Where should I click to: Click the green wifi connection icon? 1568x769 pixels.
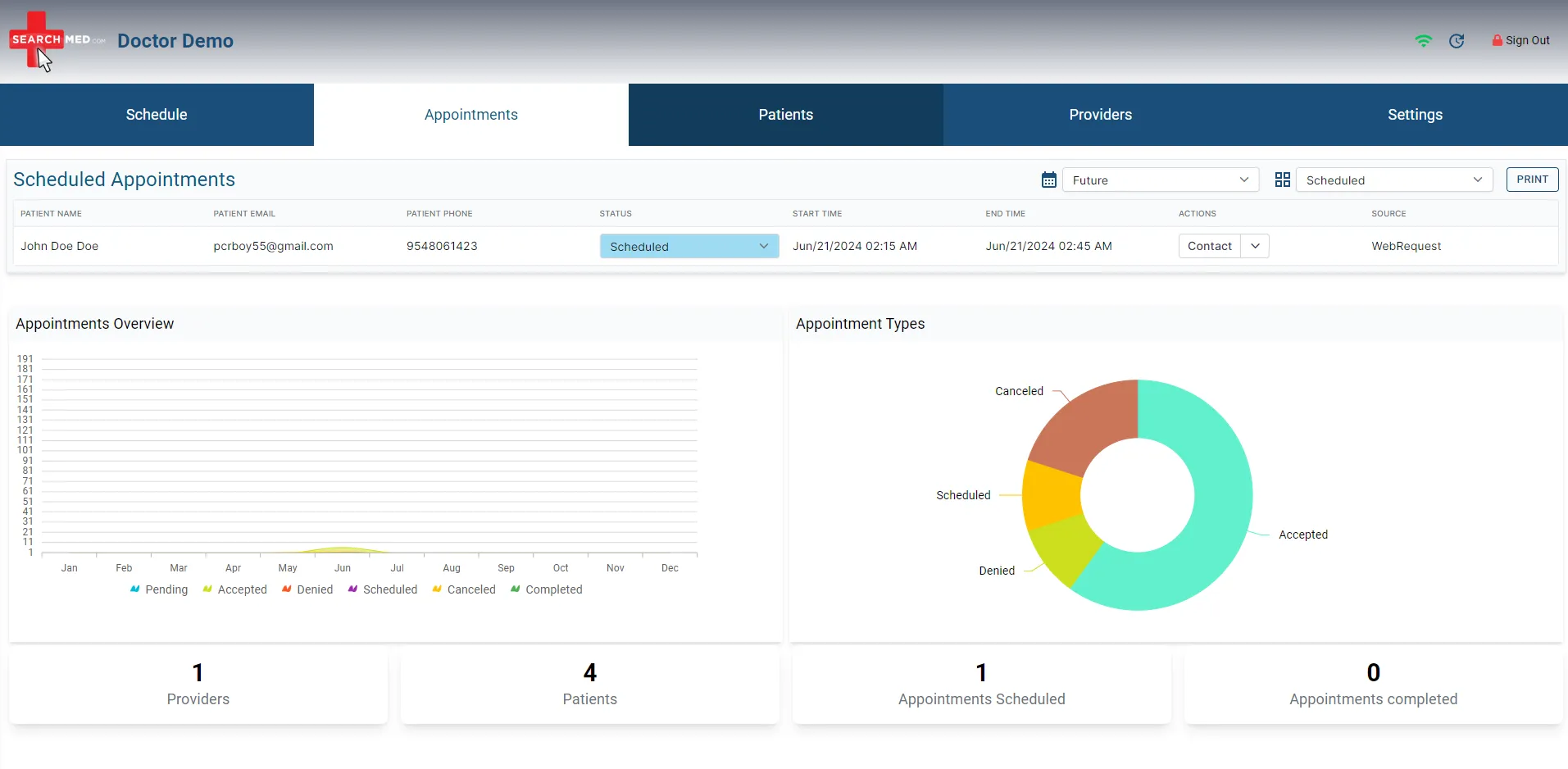coord(1423,41)
